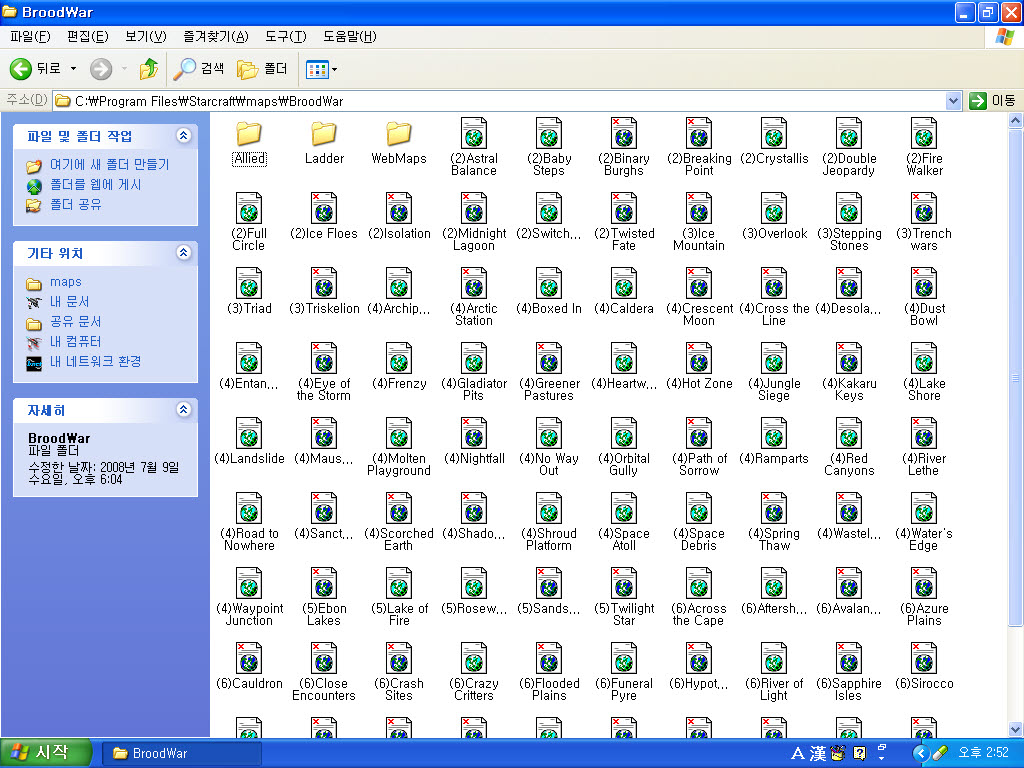Click the 여기에 새 폴더 만들기 link
The height and width of the screenshot is (768, 1024).
109,165
